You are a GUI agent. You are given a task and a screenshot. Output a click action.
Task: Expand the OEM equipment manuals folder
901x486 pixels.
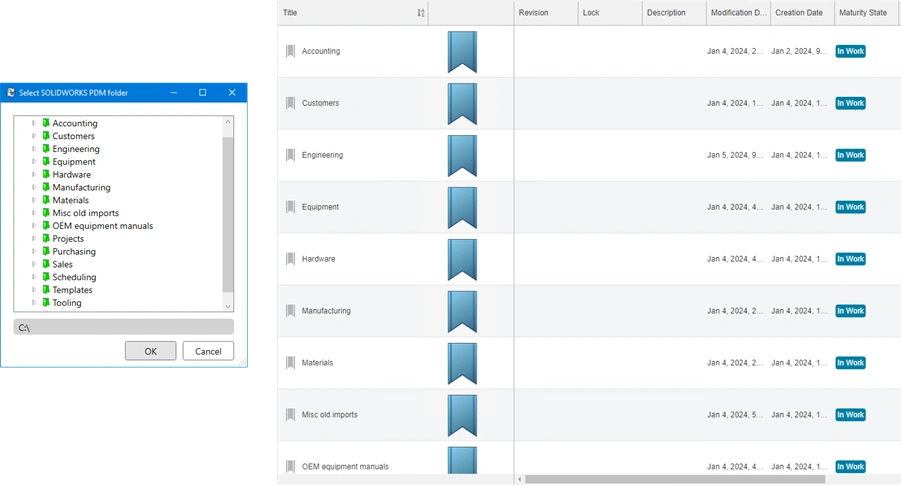tap(33, 226)
